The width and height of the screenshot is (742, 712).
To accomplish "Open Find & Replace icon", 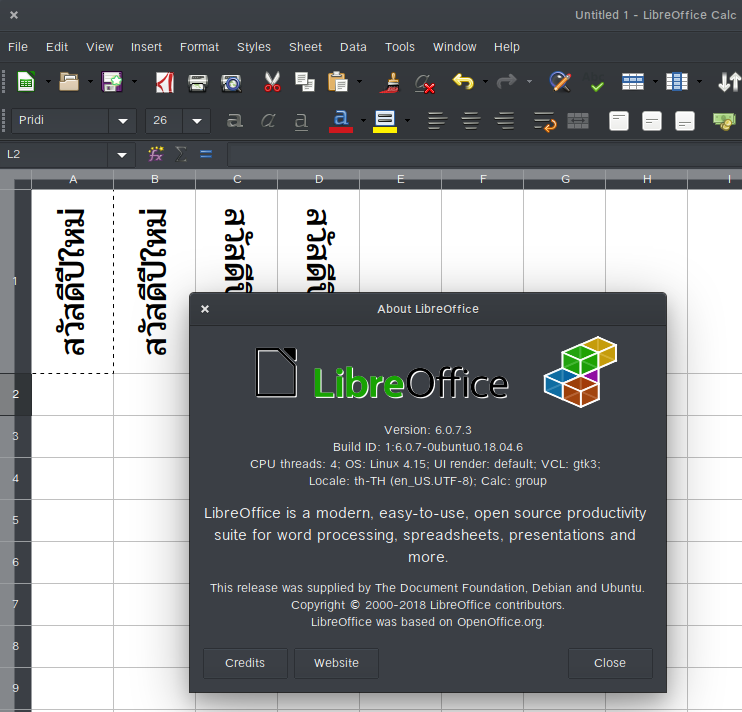I will click(x=560, y=82).
